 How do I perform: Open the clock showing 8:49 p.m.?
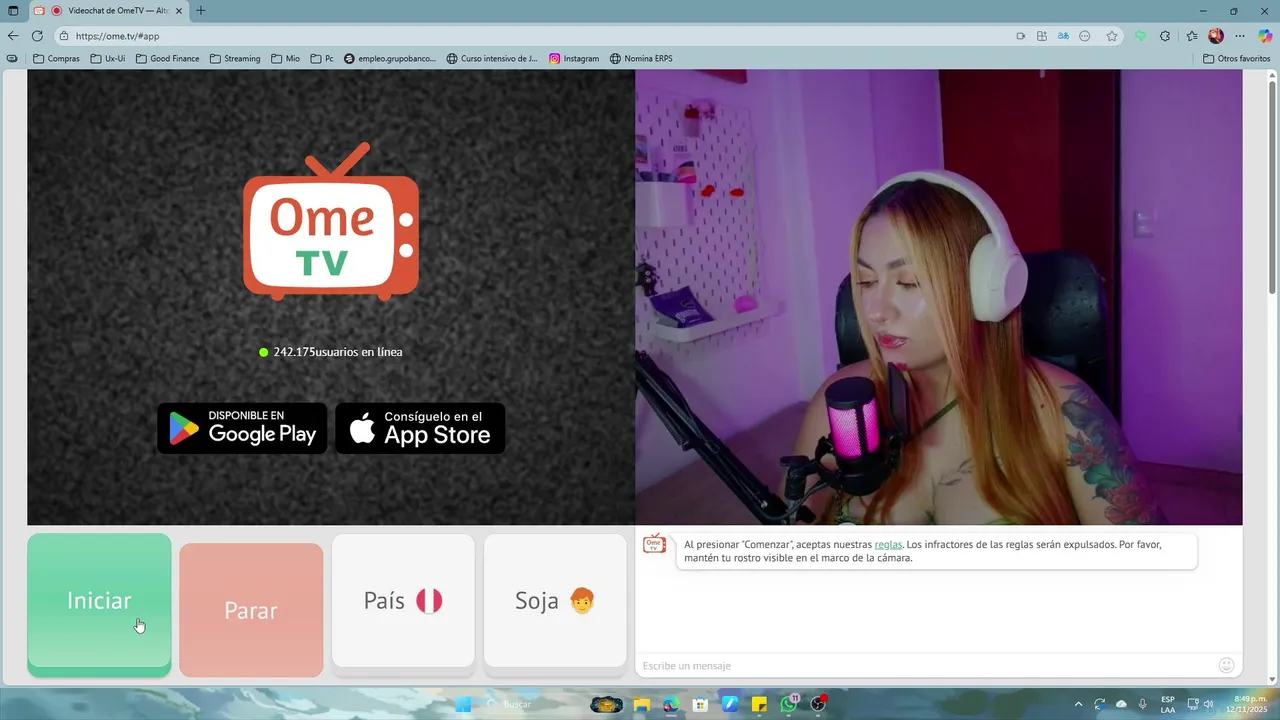[1246, 704]
